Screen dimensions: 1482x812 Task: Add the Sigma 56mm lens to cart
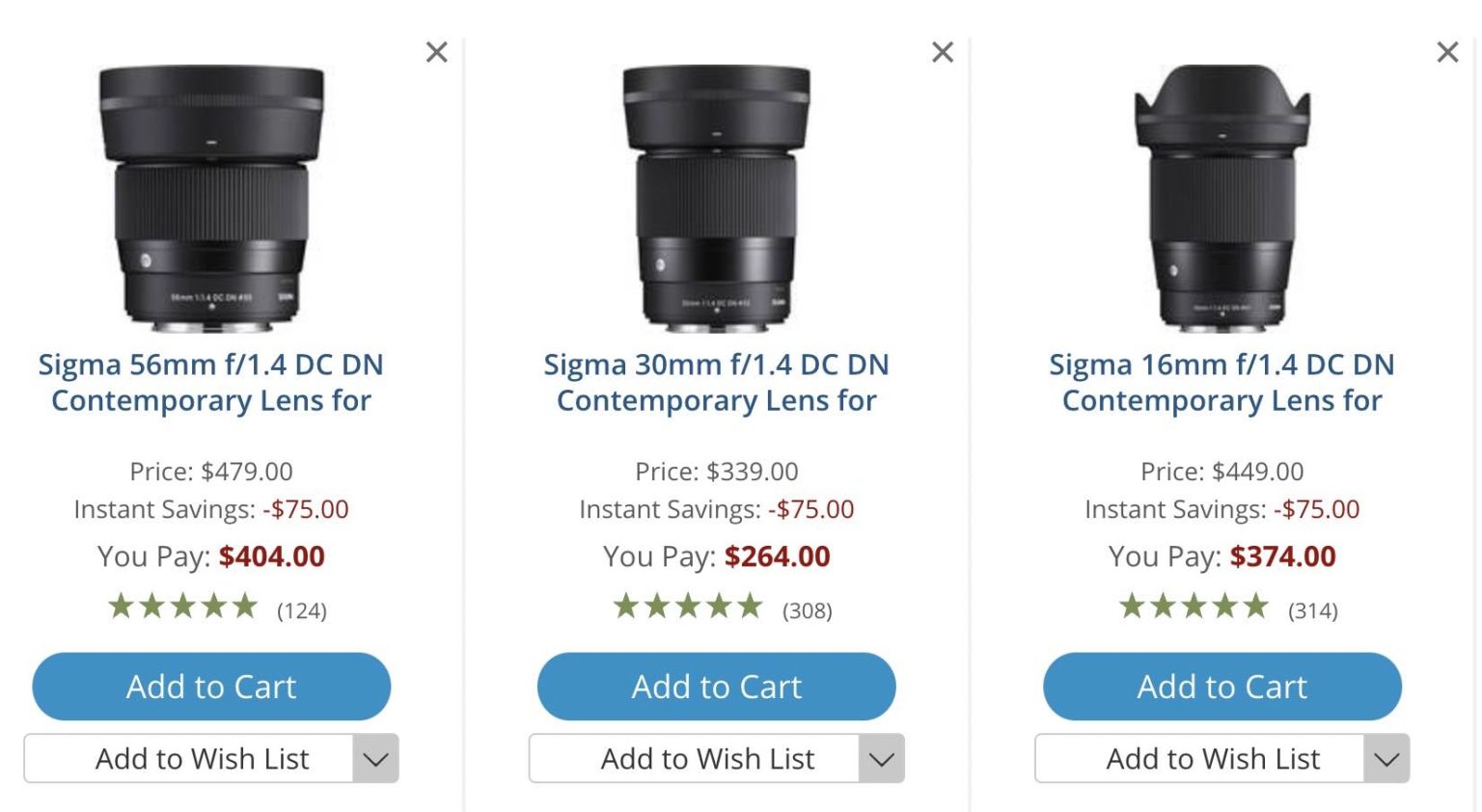(x=210, y=687)
